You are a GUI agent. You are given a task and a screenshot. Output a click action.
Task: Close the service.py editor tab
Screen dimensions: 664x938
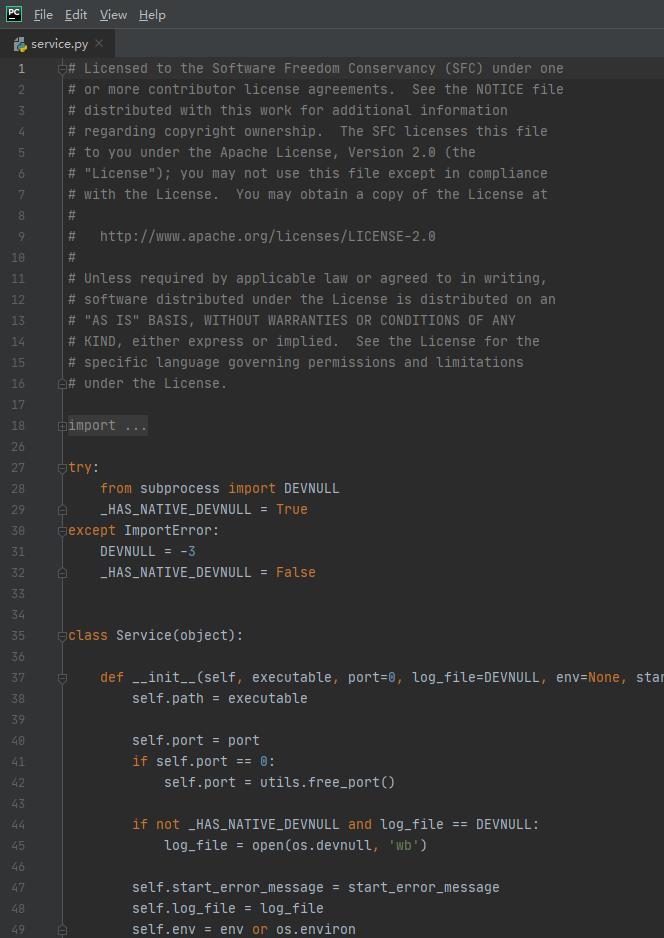pyautogui.click(x=99, y=44)
